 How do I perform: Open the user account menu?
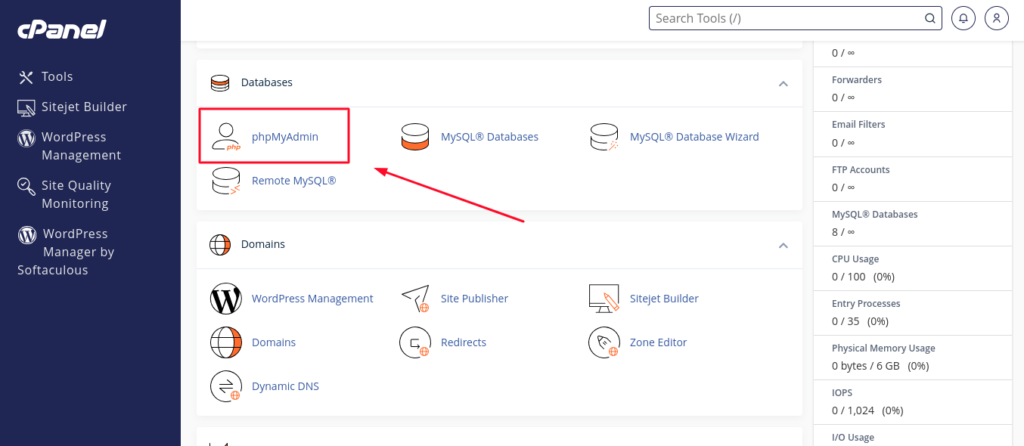(997, 18)
